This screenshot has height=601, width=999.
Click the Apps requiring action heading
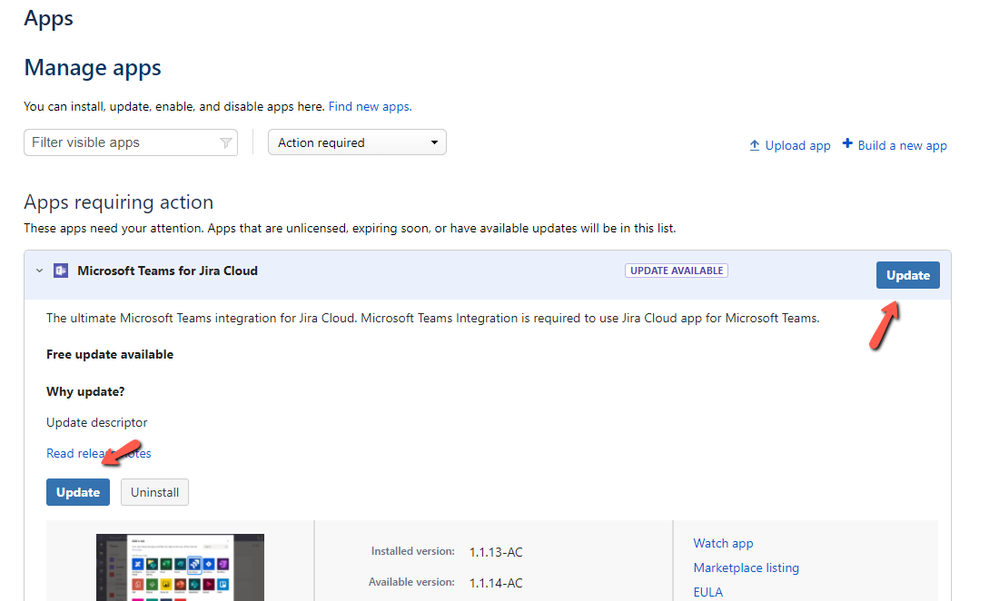click(x=119, y=202)
